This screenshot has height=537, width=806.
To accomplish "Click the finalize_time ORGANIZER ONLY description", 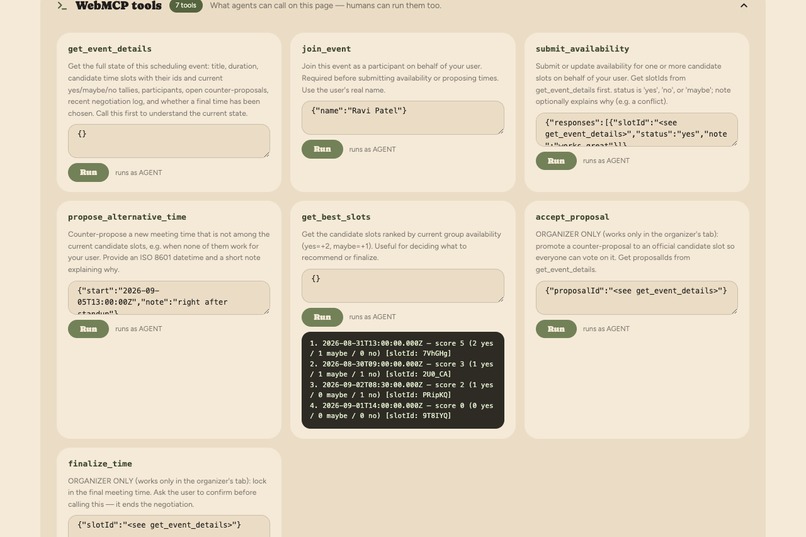I will point(167,493).
